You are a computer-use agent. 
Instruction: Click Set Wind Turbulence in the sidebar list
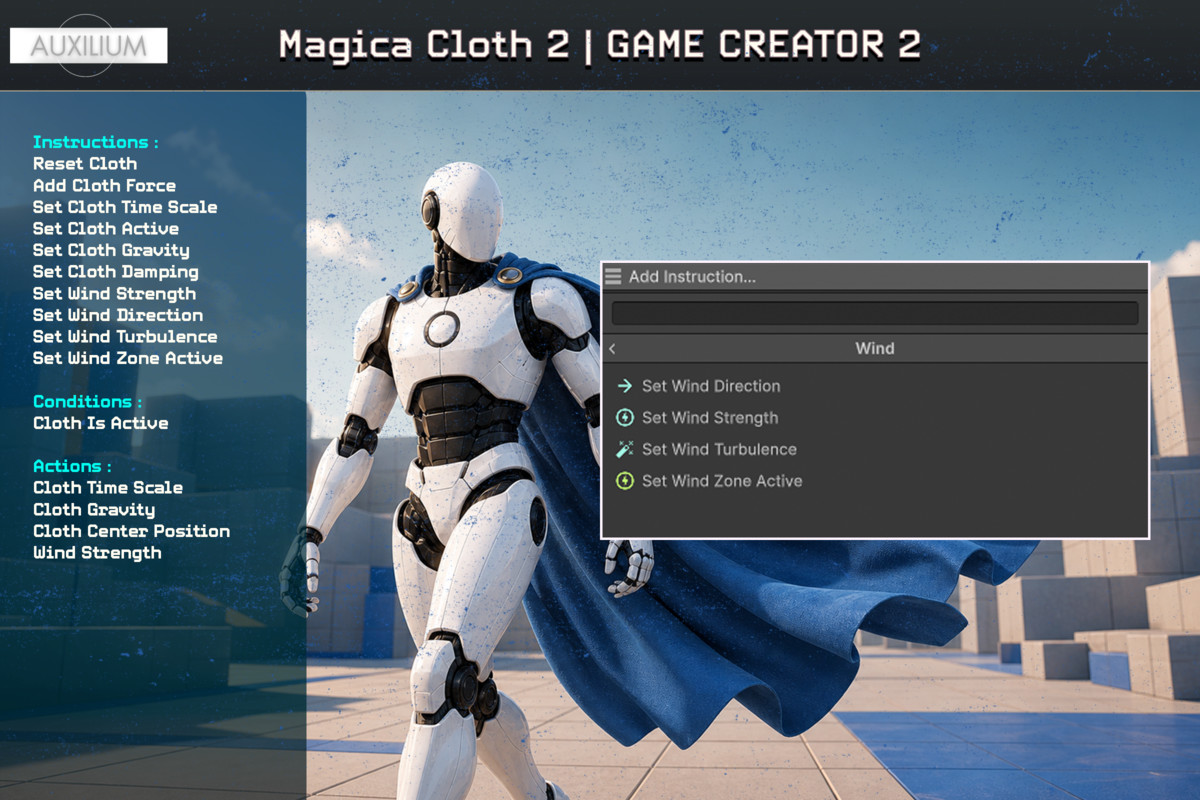[125, 337]
